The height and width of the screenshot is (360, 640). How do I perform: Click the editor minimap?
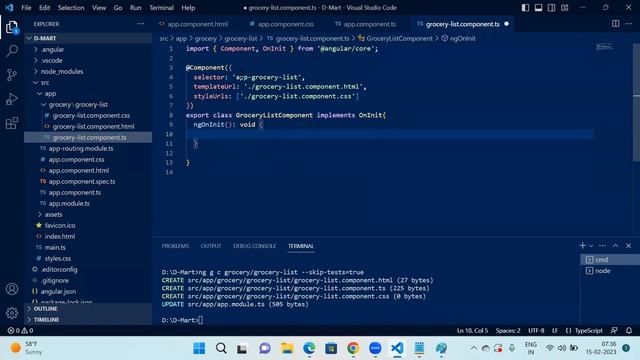tap(604, 47)
